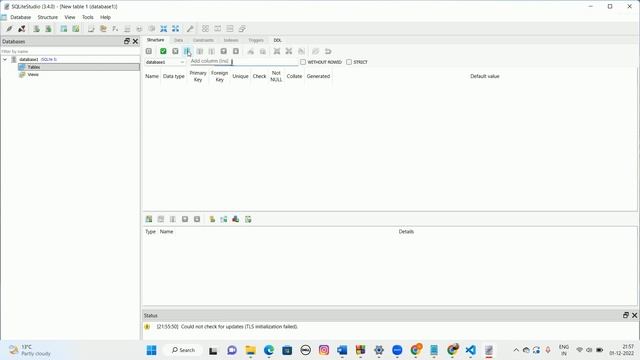Close the Status panel
Image resolution: width=640 pixels, height=360 pixels.
(x=634, y=315)
